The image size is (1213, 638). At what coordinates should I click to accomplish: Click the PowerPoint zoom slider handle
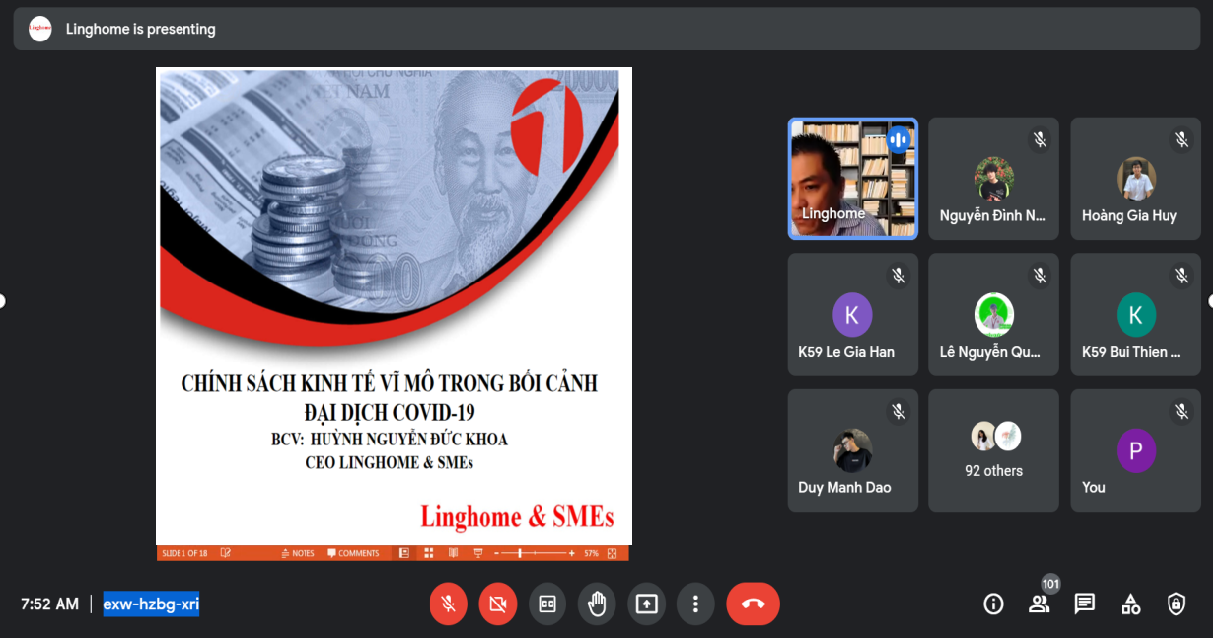[520, 553]
